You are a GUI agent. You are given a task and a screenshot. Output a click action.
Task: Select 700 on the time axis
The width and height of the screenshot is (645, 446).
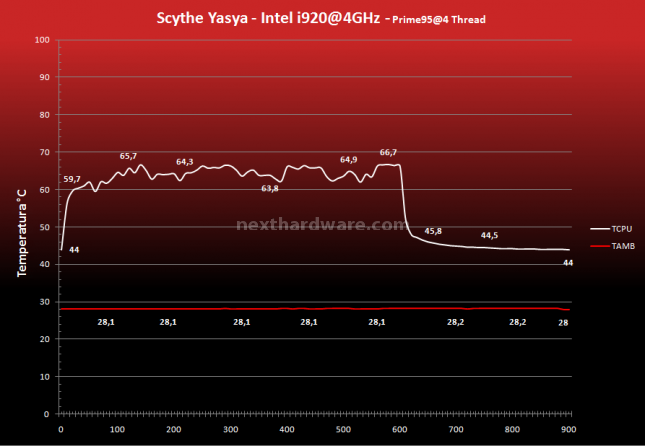click(456, 429)
